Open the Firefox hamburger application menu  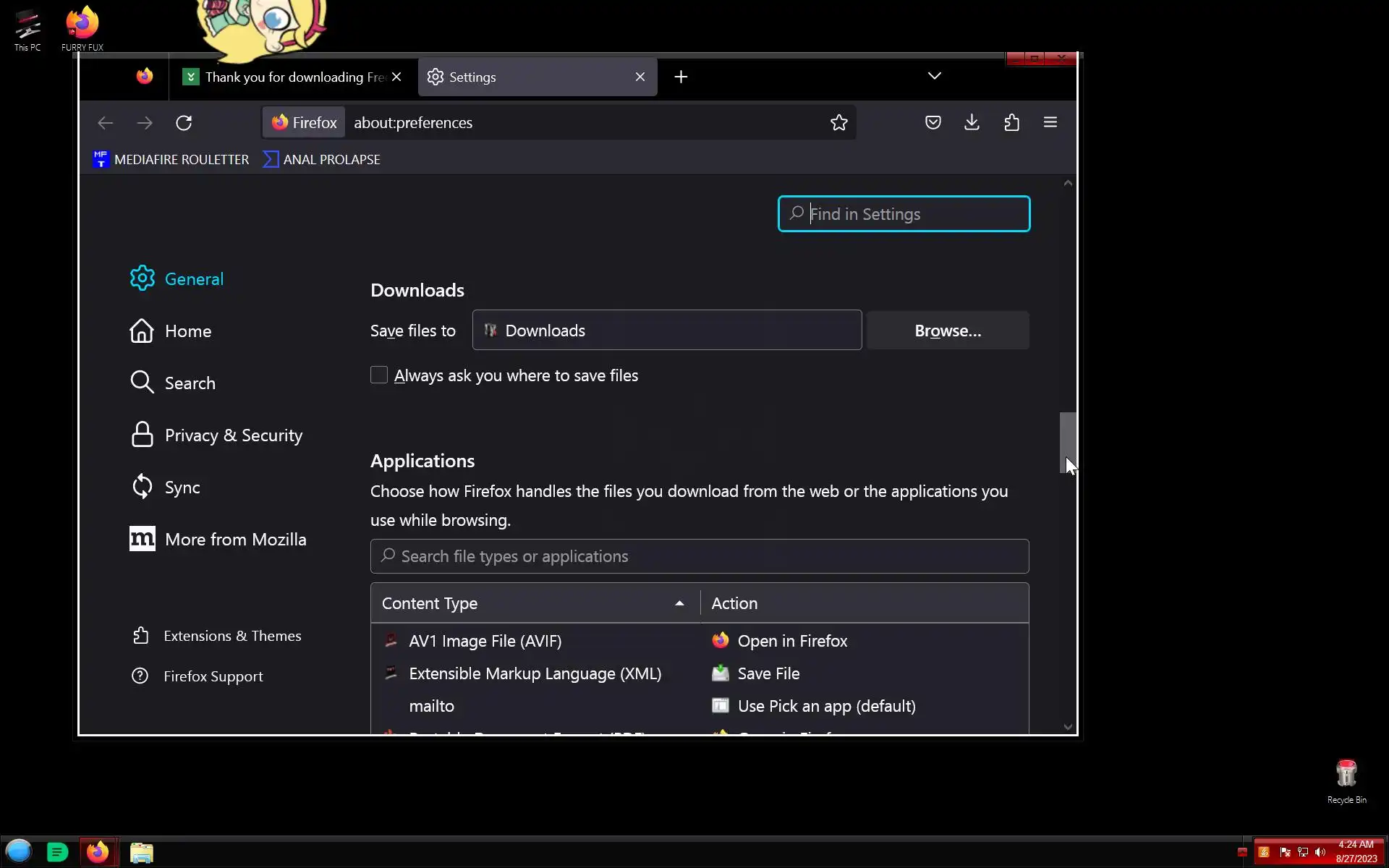1050,122
